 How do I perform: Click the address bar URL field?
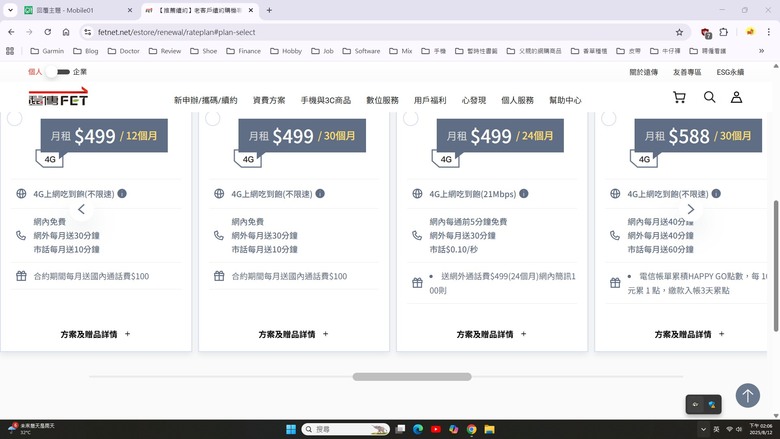click(x=383, y=32)
